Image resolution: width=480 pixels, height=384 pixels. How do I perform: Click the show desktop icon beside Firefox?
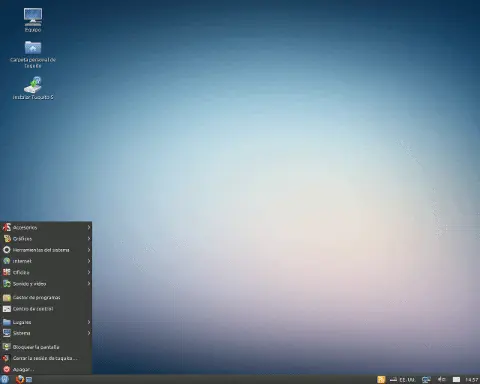pos(29,380)
